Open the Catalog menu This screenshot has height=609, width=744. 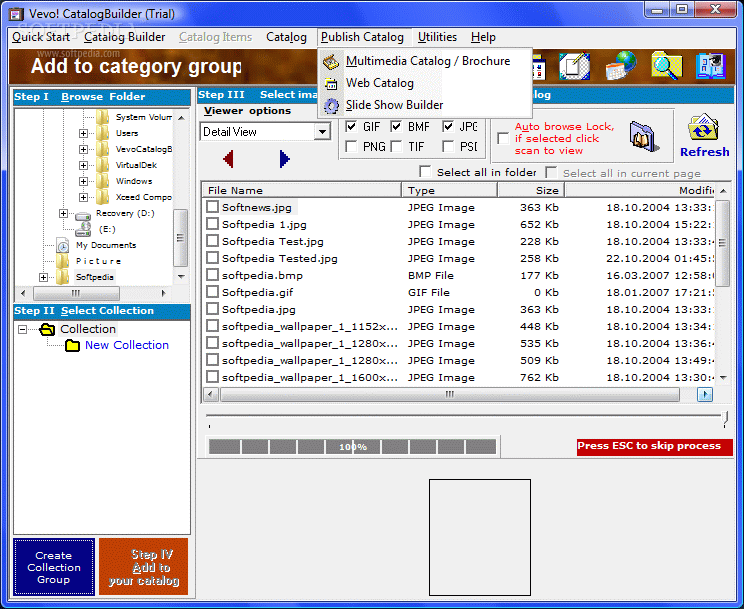[286, 37]
